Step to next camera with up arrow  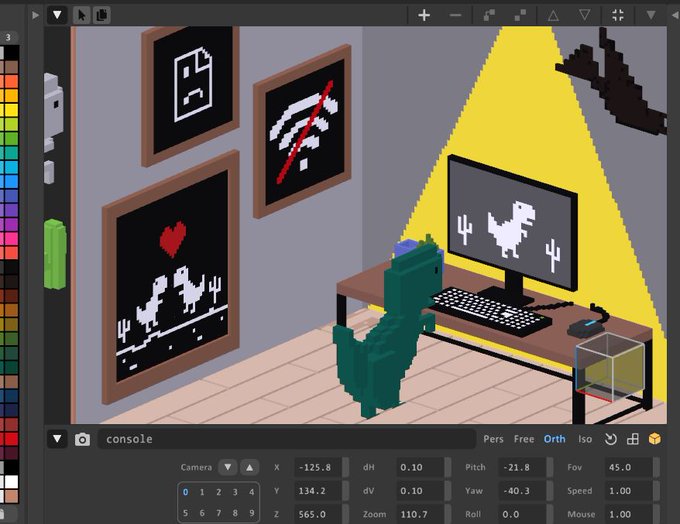pos(249,467)
